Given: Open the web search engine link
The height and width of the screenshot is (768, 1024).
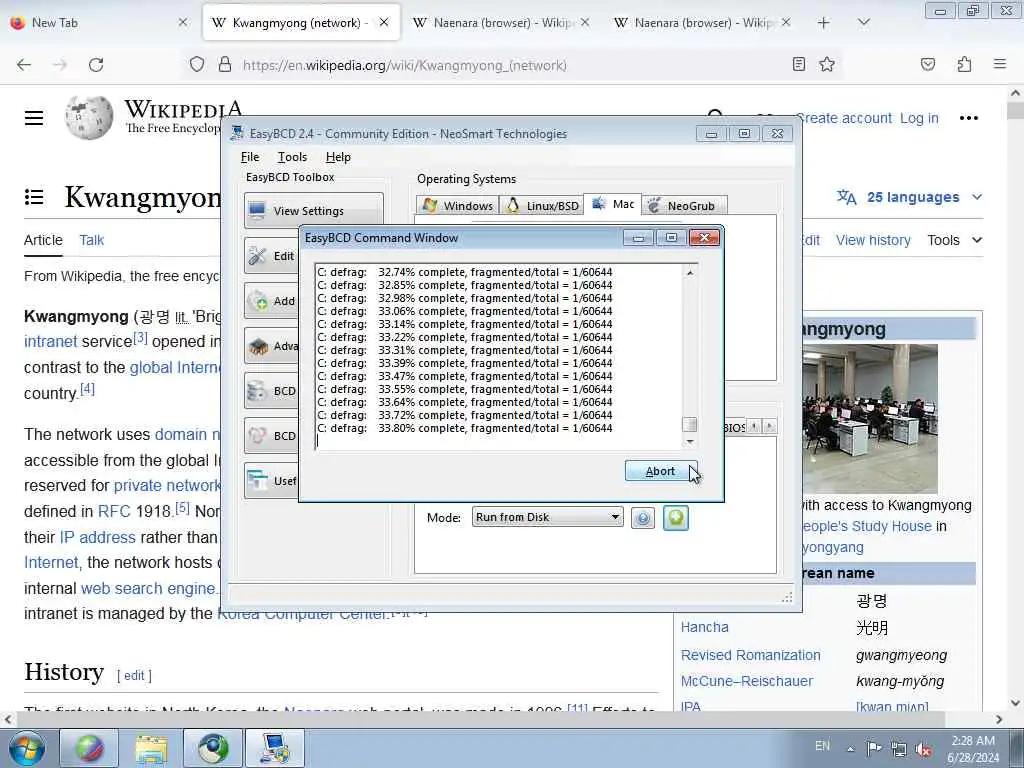Looking at the screenshot, I should [x=148, y=588].
